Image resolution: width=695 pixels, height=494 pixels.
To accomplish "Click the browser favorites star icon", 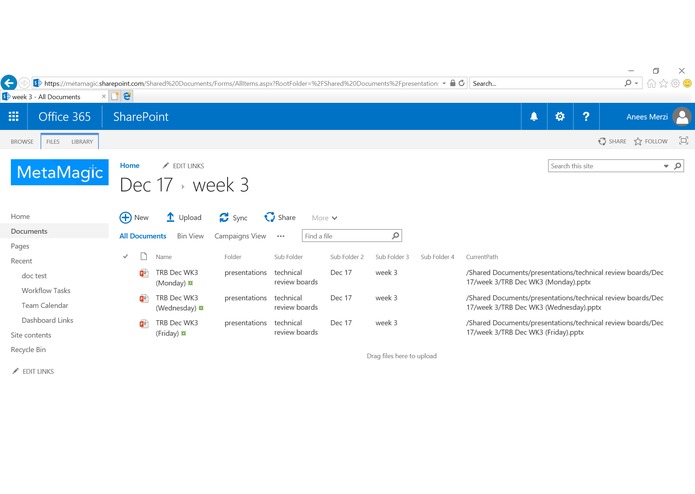I will pos(664,83).
